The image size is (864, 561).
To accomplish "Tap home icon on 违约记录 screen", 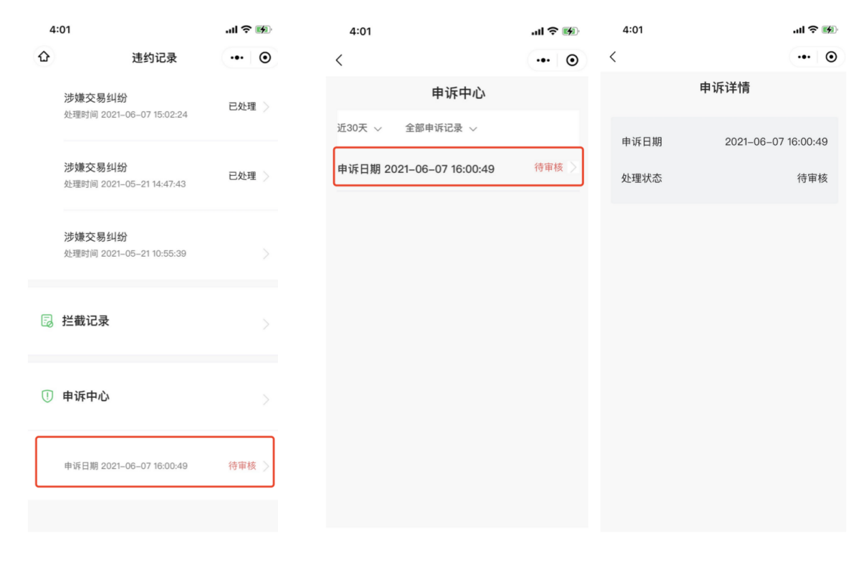I will pyautogui.click(x=44, y=56).
